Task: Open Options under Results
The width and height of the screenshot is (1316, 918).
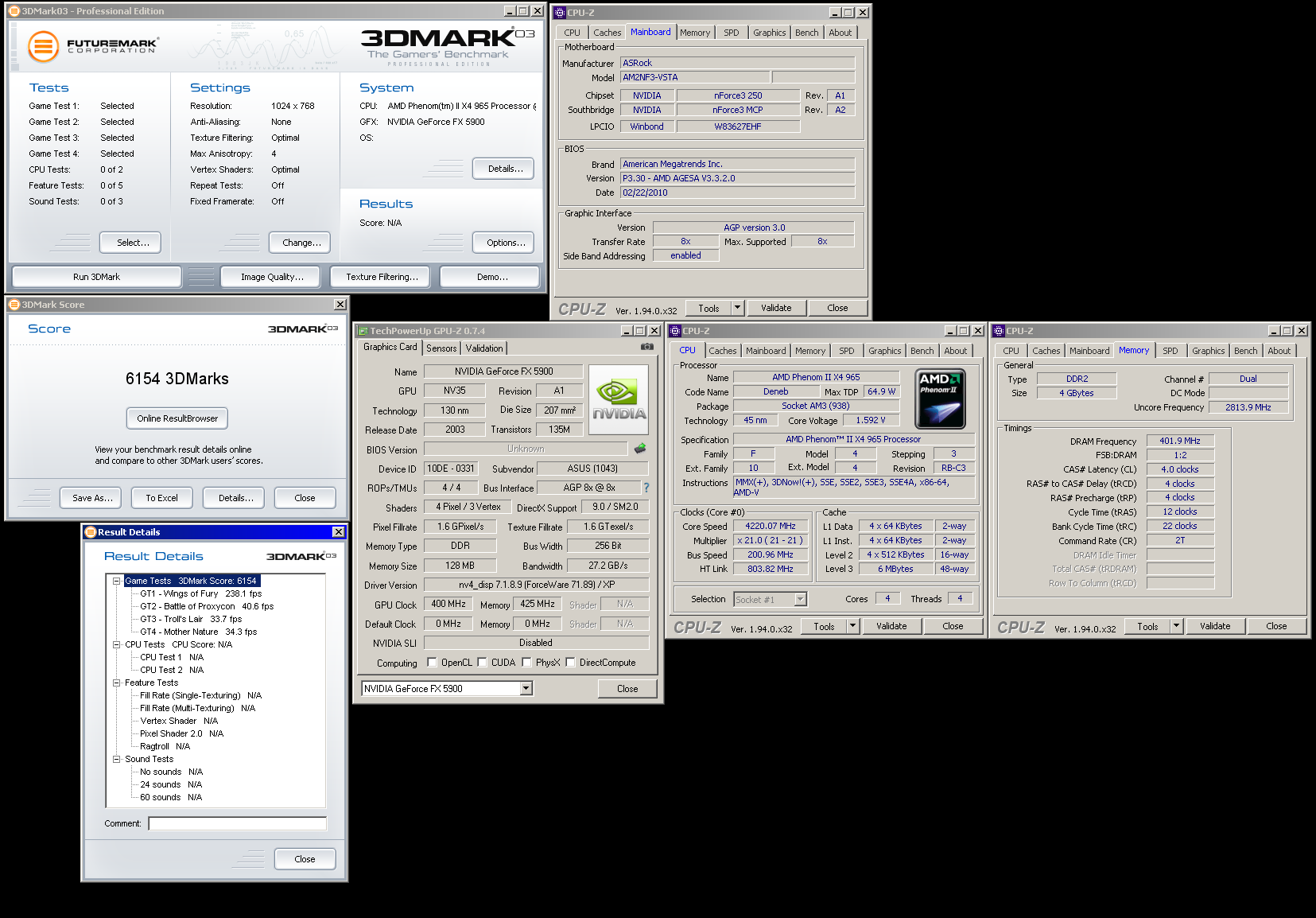Action: tap(503, 243)
